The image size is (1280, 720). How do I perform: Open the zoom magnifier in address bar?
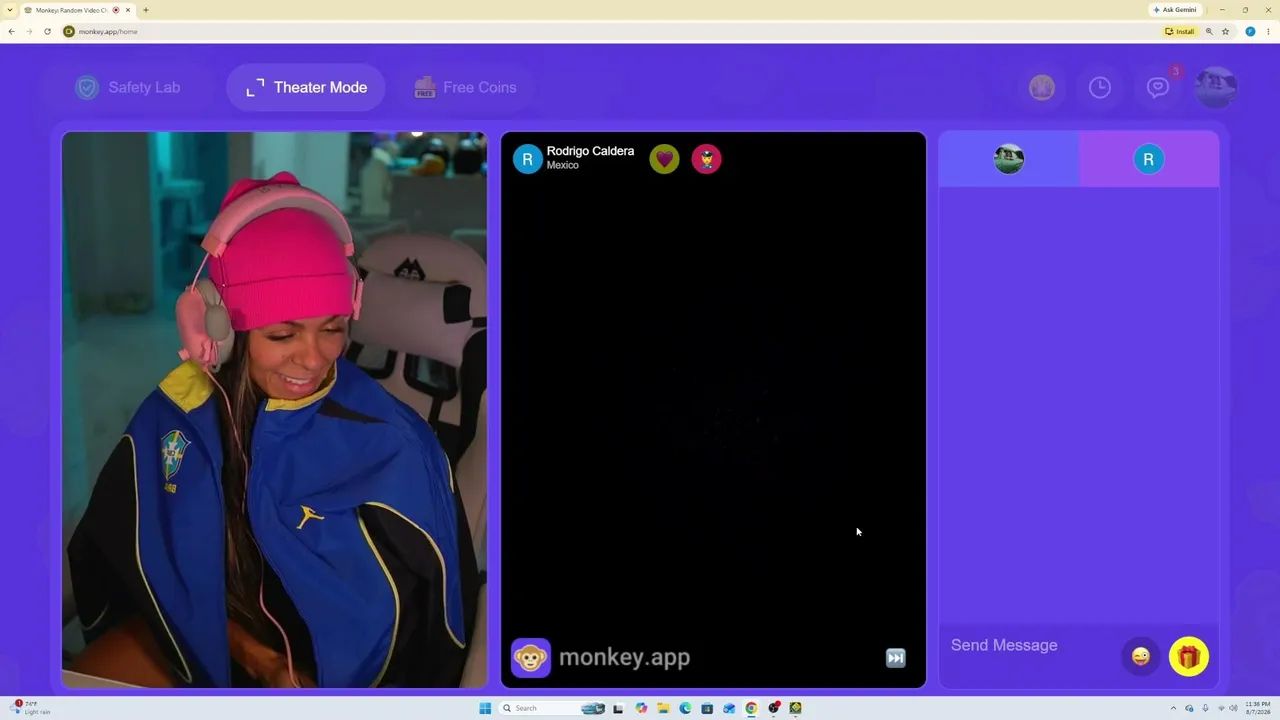(1209, 31)
